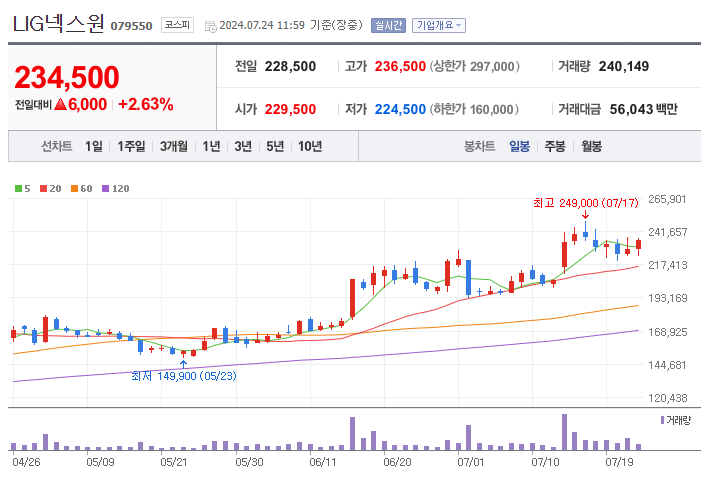
Task: Click the +2.63% change rate
Action: 146,105
